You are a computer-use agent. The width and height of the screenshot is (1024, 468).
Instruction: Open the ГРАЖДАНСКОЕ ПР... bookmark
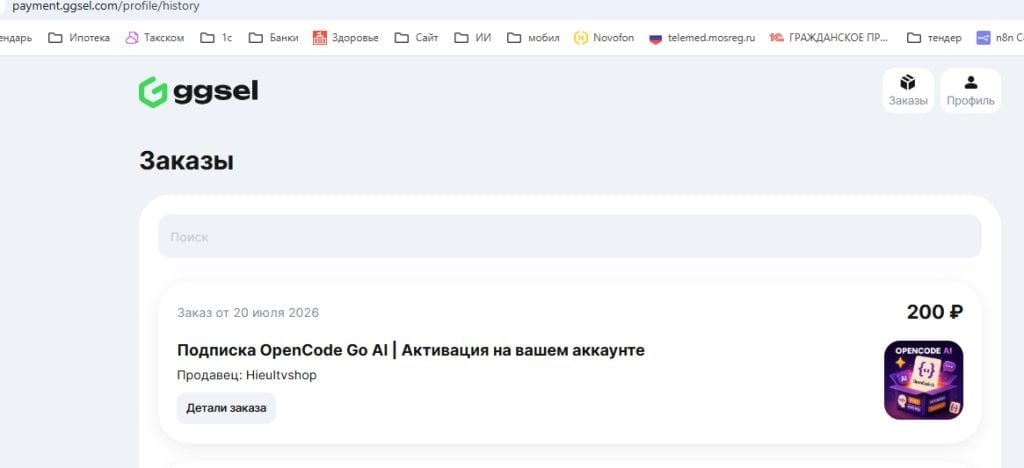tap(829, 38)
